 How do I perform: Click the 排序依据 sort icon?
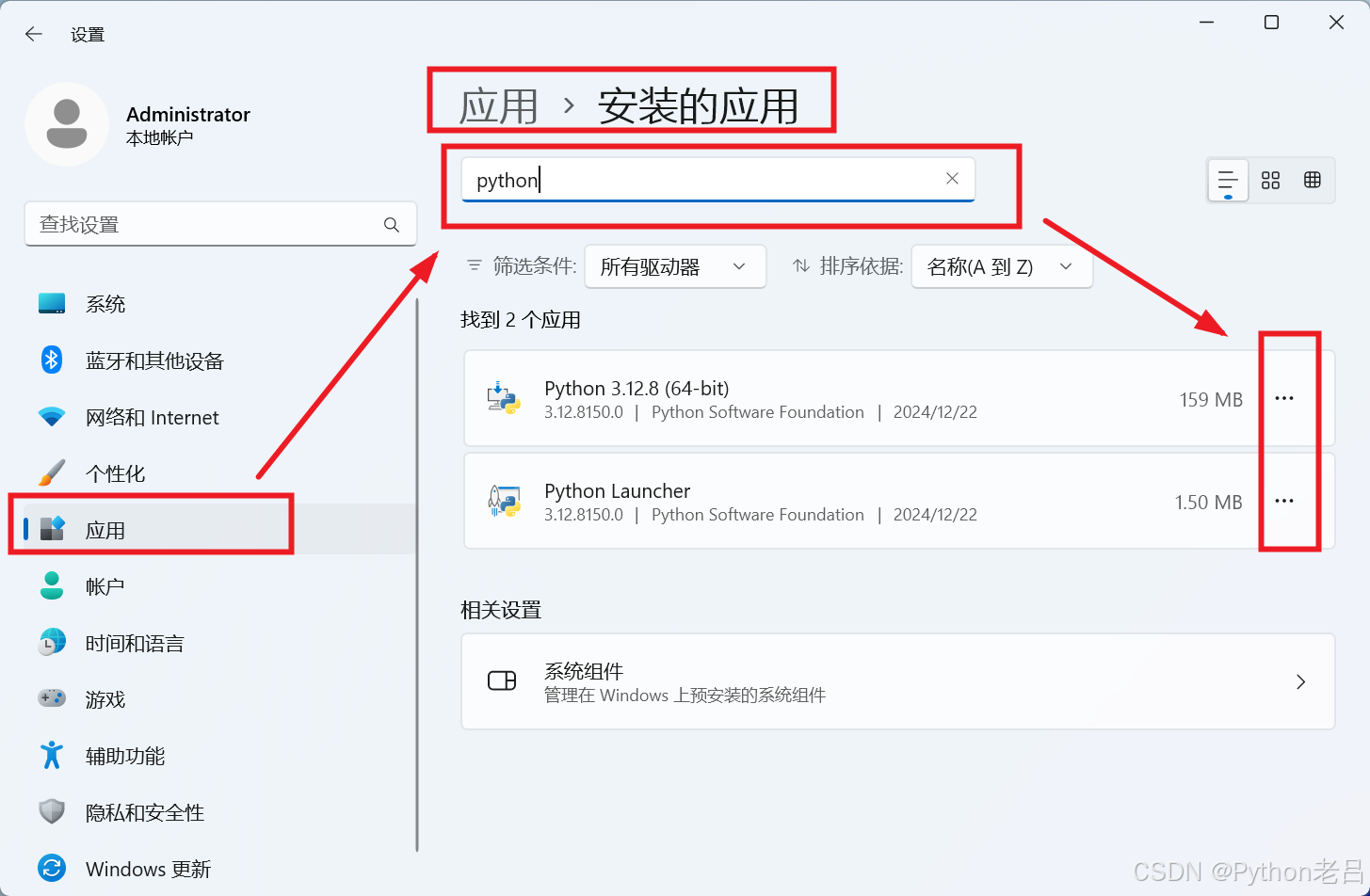click(801, 265)
